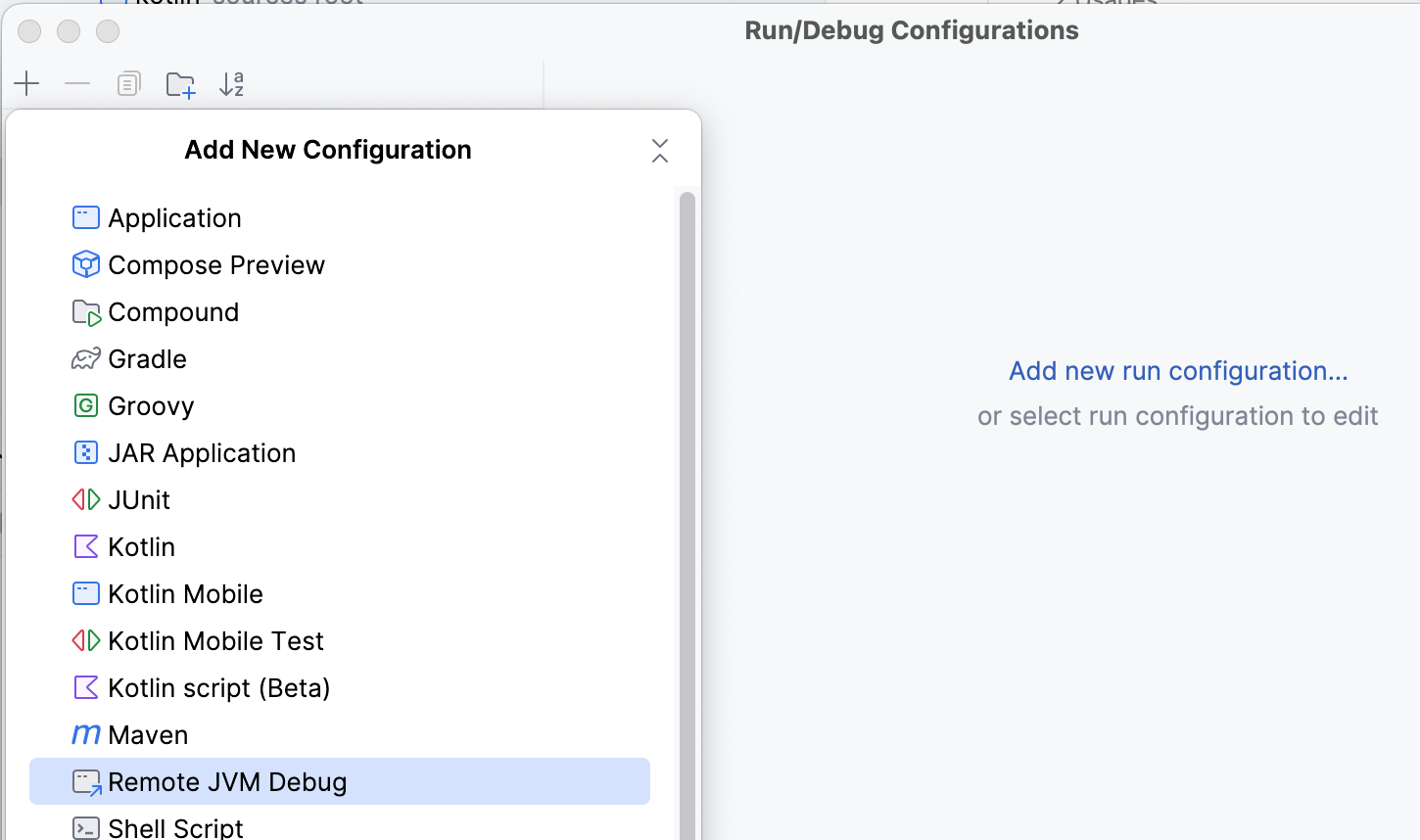Click the Shell Script terminal icon
1420x840 pixels.
tap(86, 828)
